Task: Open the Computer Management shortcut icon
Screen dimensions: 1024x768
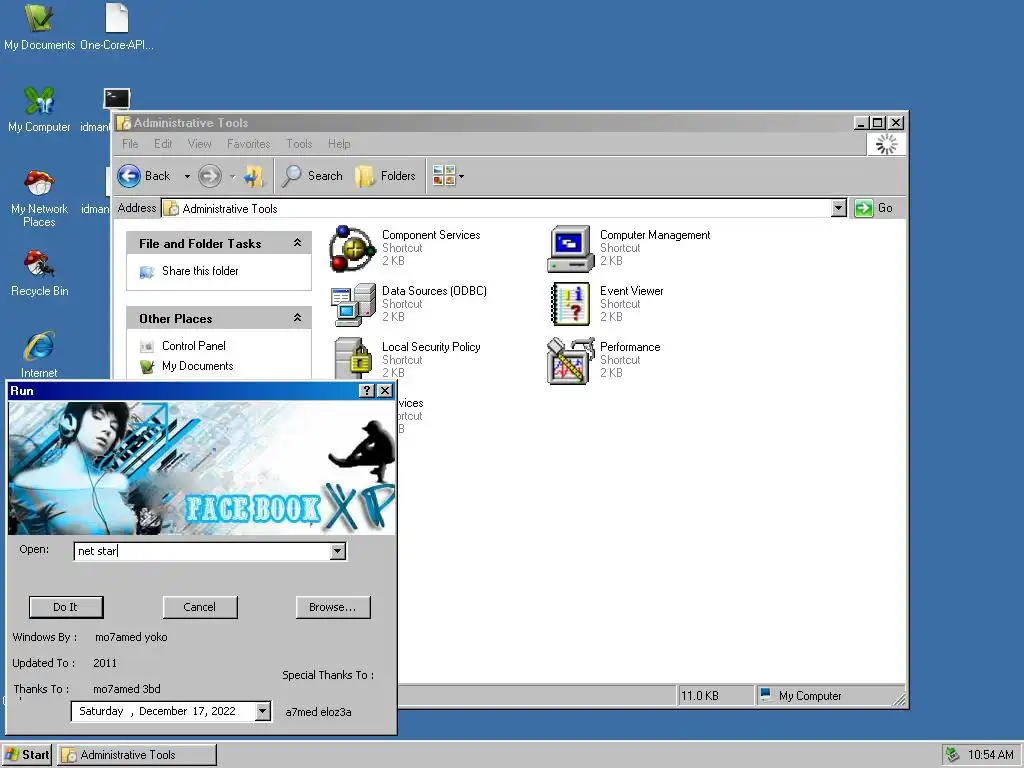Action: 570,249
